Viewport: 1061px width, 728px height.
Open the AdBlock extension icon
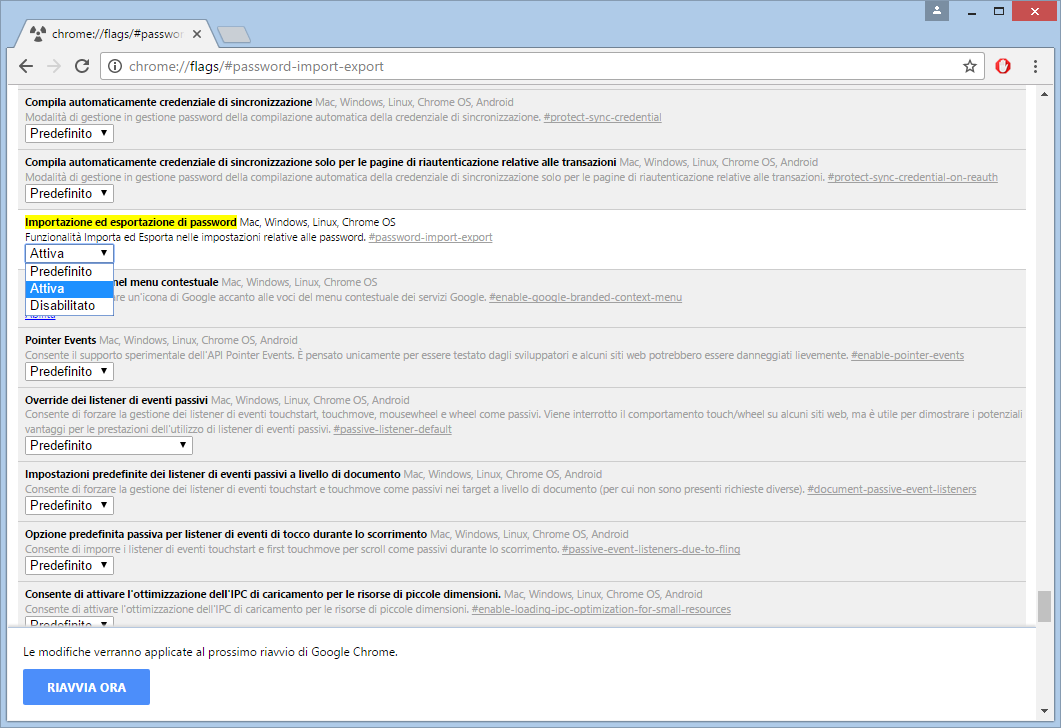(1003, 66)
